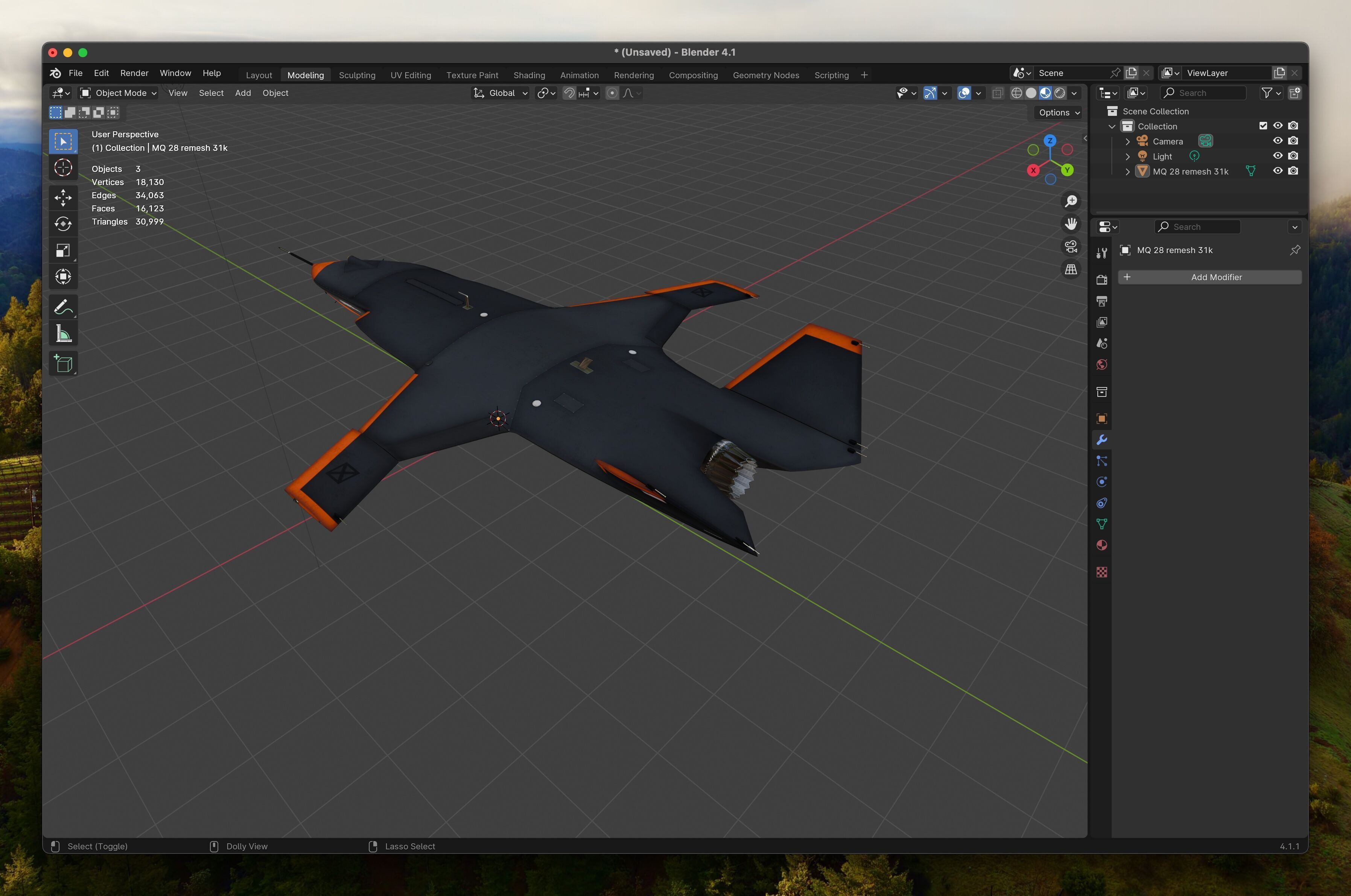Switch to the Sculpting workspace tab

pos(357,76)
